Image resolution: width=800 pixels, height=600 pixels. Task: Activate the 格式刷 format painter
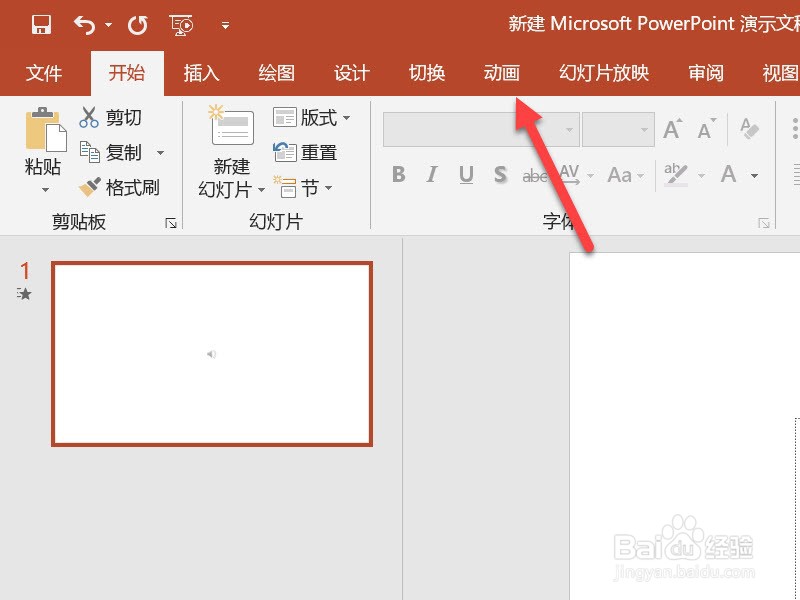119,187
